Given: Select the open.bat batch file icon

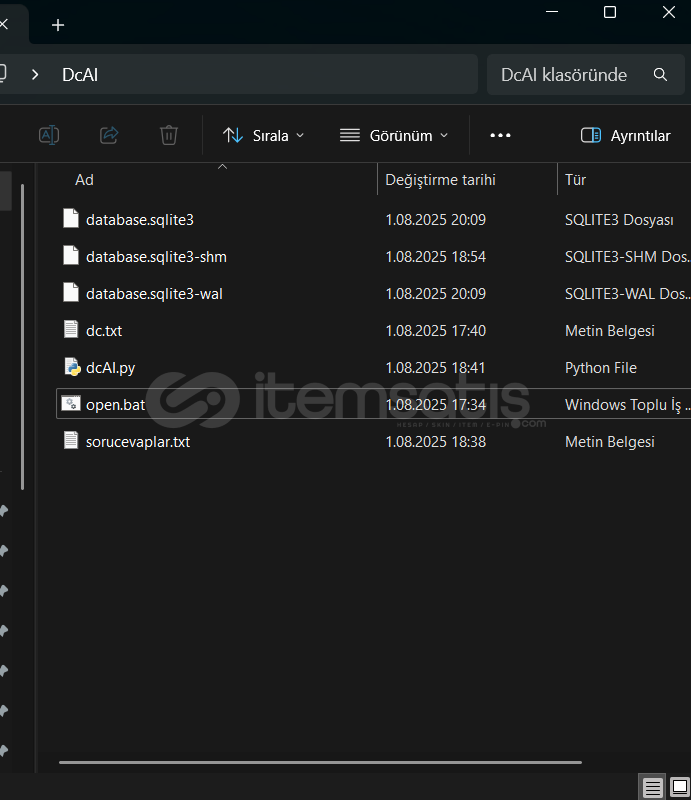Looking at the screenshot, I should click(x=70, y=404).
